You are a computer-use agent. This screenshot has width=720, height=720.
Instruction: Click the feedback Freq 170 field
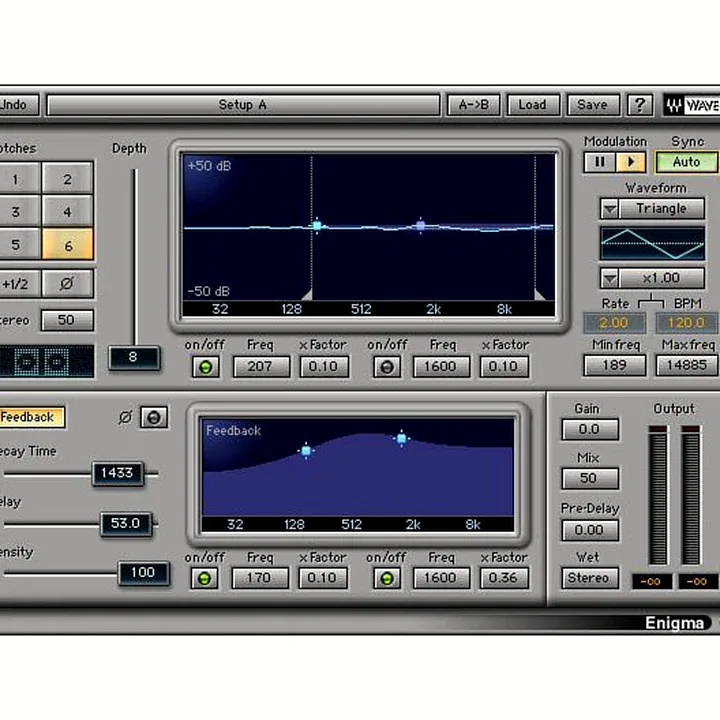[260, 579]
